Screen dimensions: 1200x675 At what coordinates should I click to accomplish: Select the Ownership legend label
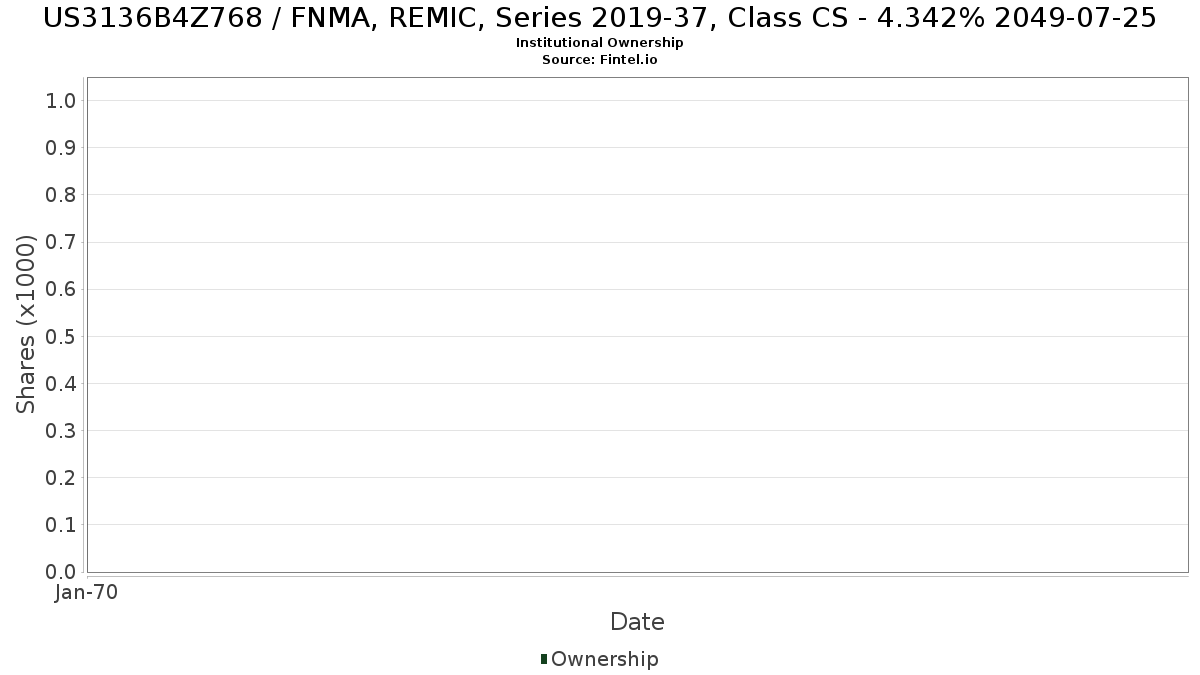605,659
